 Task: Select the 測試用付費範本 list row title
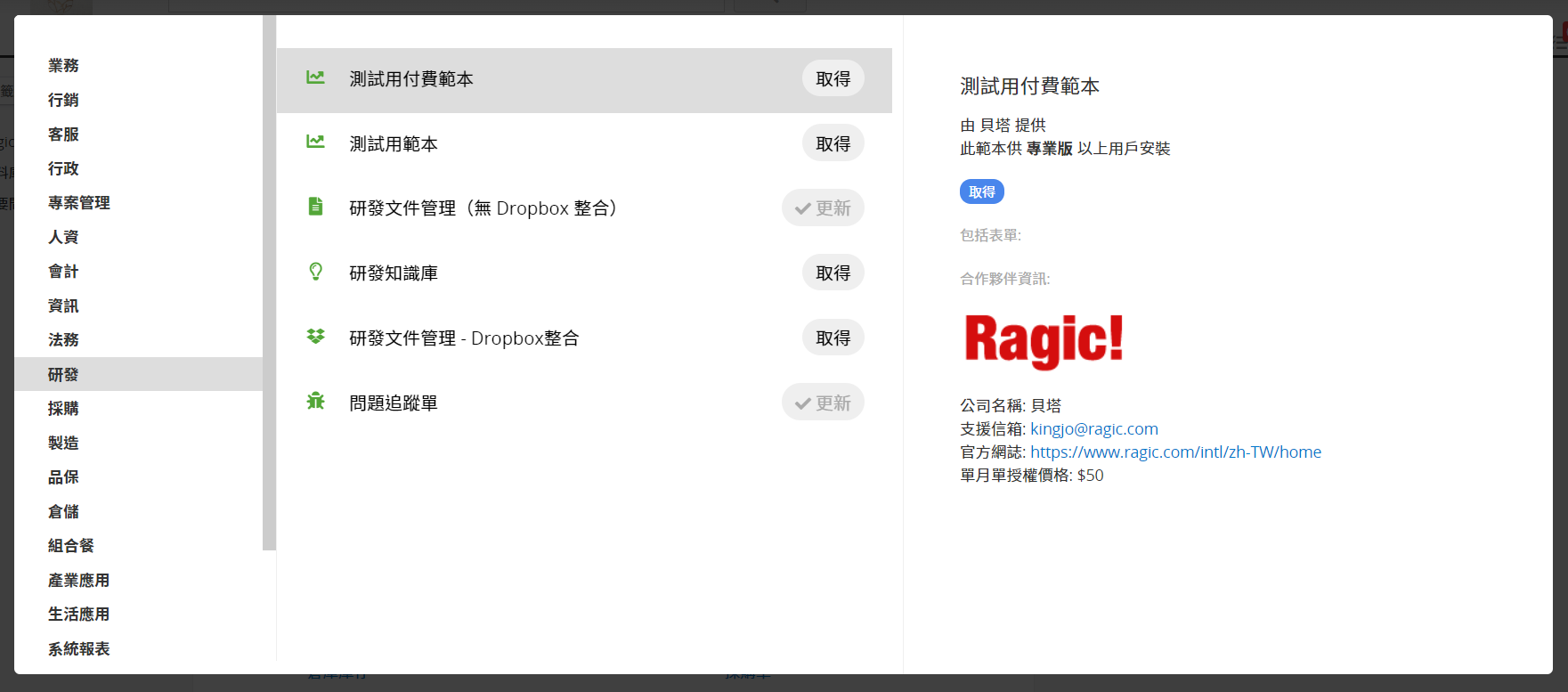click(411, 78)
